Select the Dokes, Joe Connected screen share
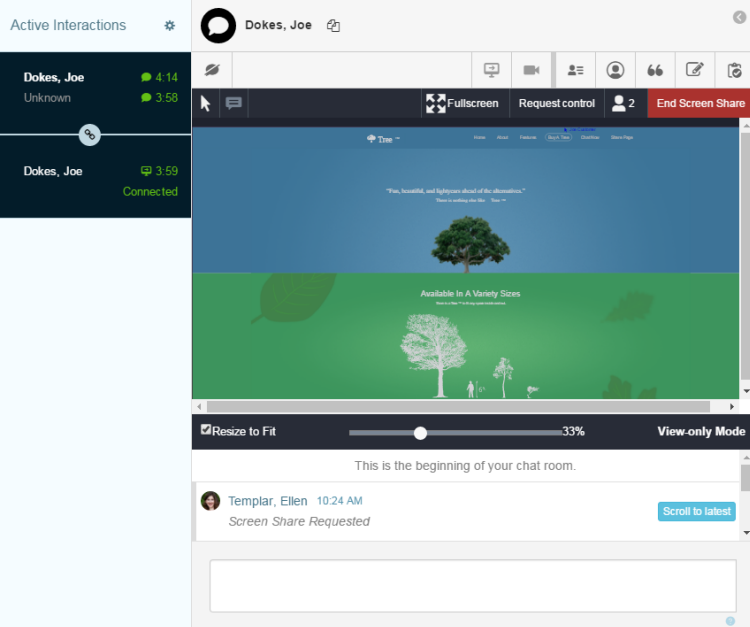The height and width of the screenshot is (627, 750). tap(95, 180)
